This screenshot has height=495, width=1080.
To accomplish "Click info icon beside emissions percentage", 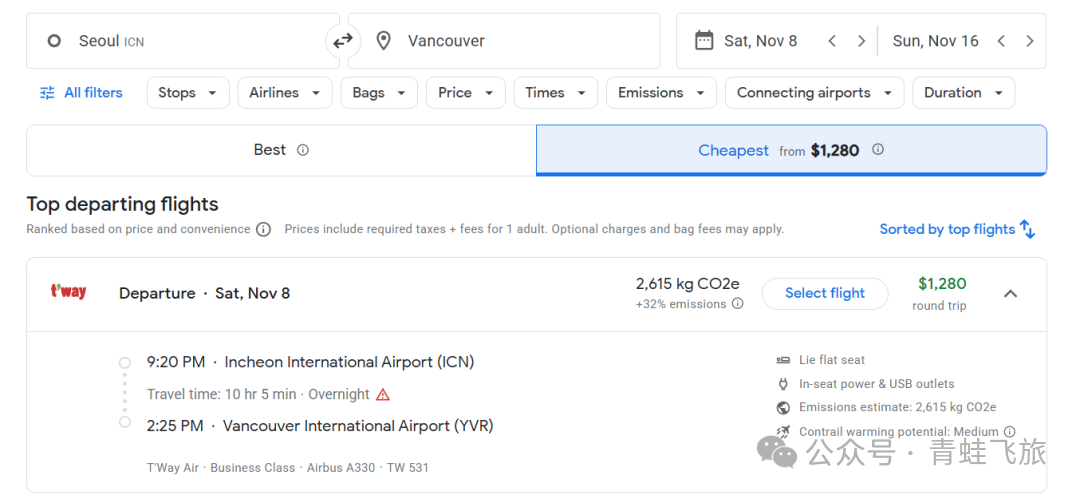I will tap(738, 304).
